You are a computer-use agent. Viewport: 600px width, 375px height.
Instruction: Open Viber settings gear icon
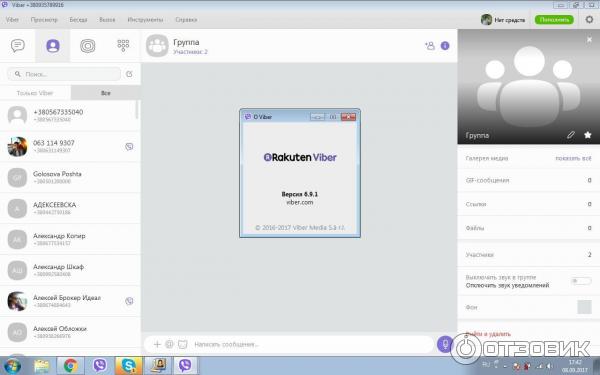(x=589, y=19)
